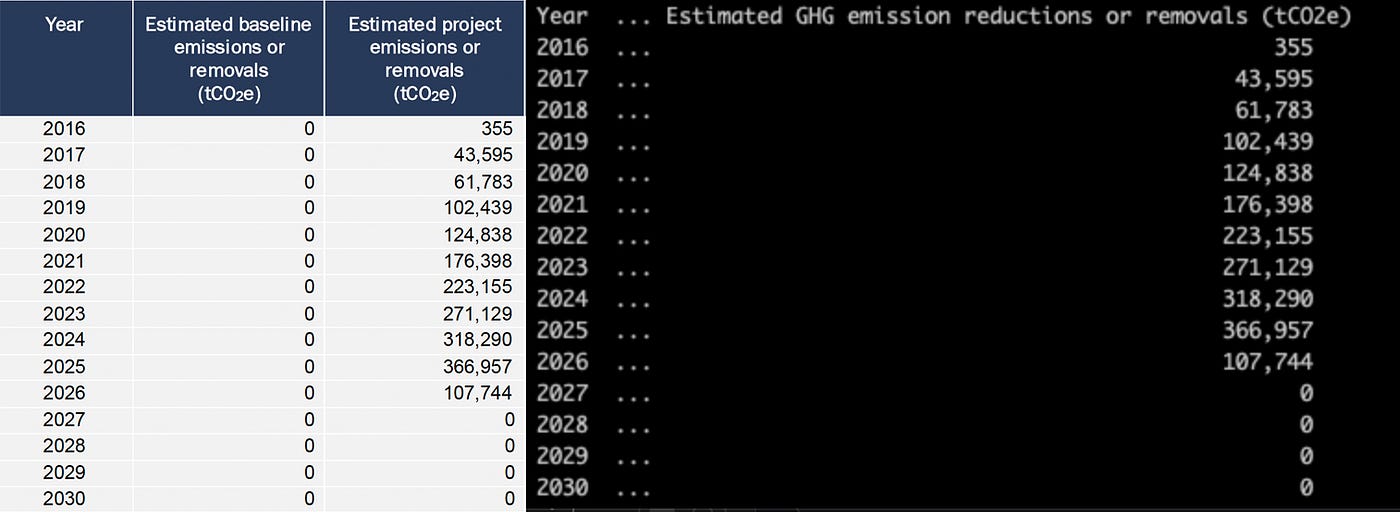Click the terminal's "Year" header text
Viewport: 1400px width, 512px height.
563,16
